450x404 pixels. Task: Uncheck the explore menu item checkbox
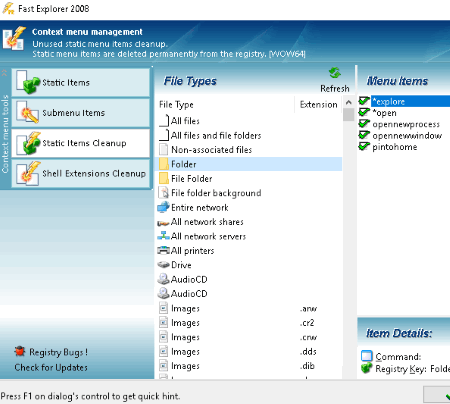pyautogui.click(x=364, y=101)
